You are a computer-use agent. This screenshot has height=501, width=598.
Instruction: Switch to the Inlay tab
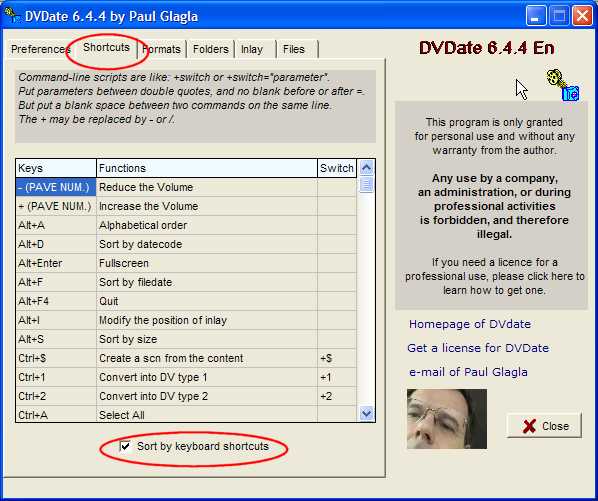(x=252, y=49)
